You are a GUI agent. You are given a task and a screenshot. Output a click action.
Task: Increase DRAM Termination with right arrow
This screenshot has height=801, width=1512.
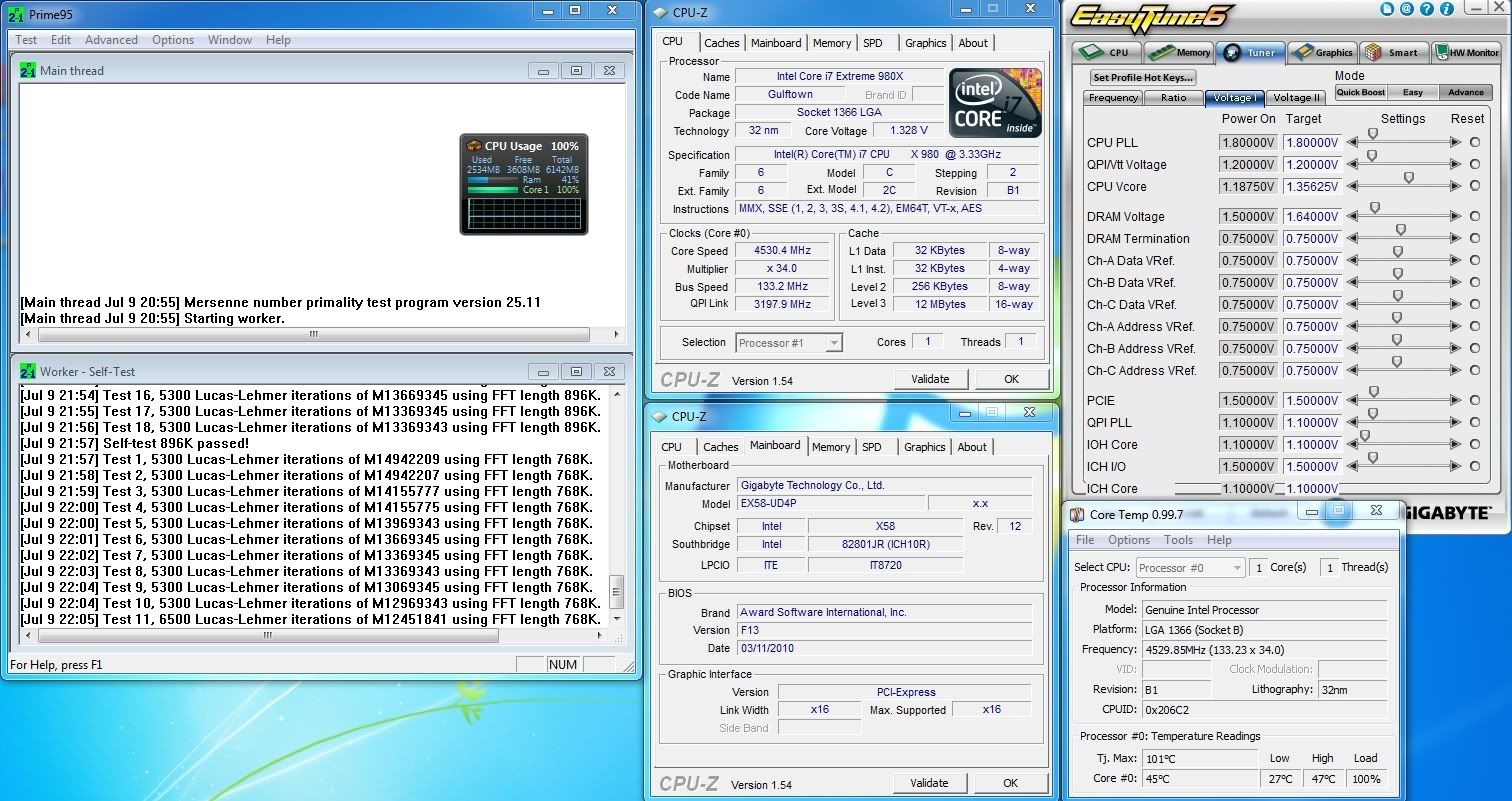pyautogui.click(x=1457, y=238)
